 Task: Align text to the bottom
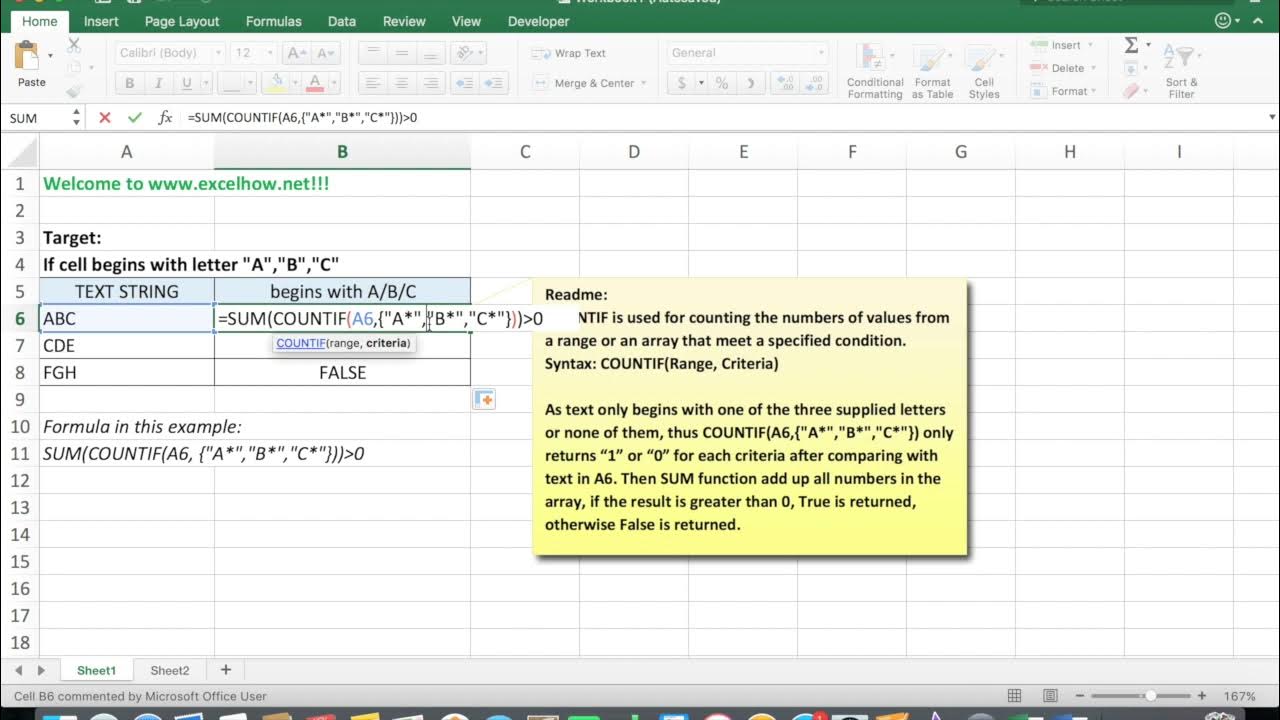(430, 53)
